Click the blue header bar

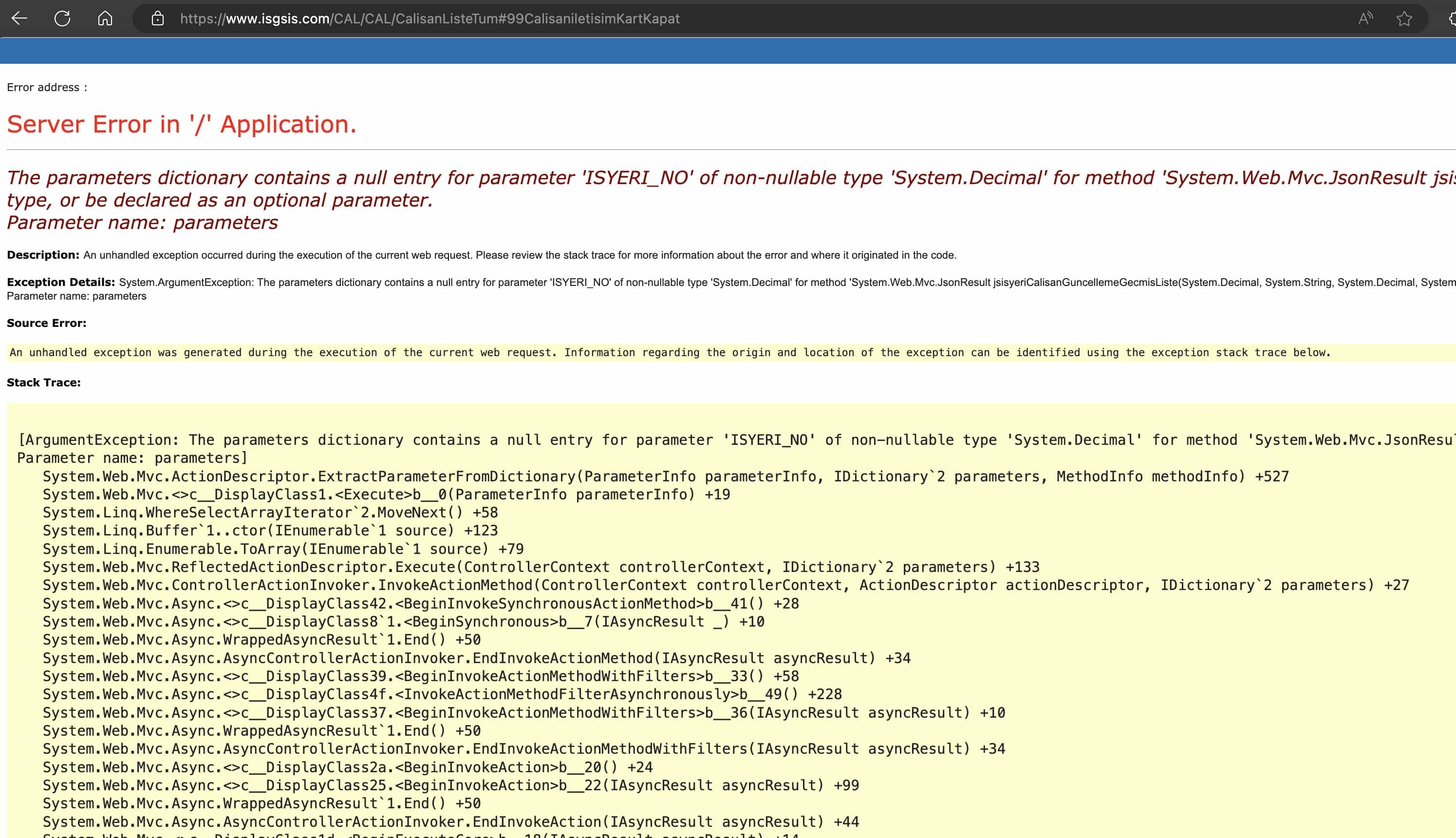point(728,51)
